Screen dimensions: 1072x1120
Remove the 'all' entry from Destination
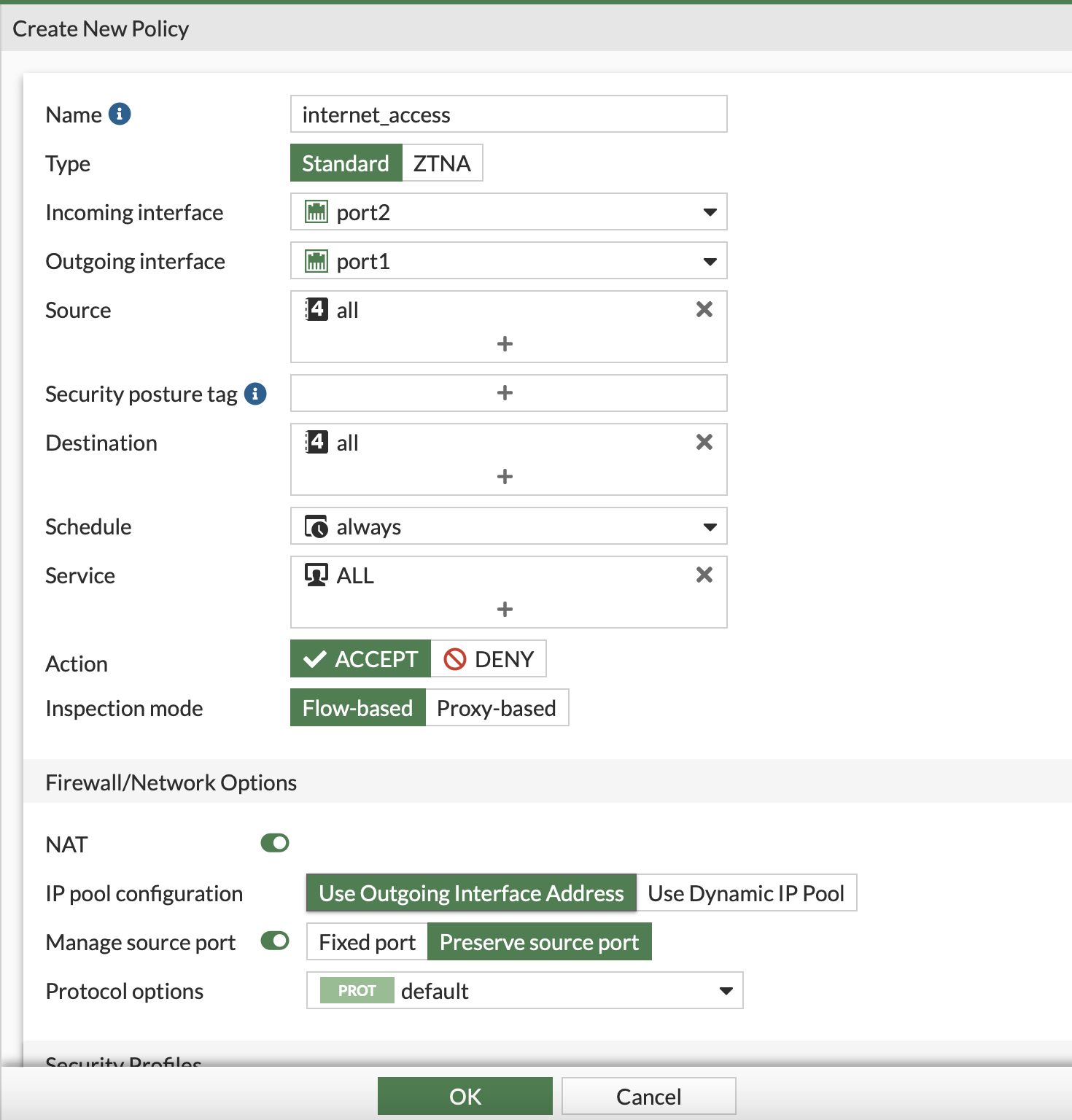(704, 442)
